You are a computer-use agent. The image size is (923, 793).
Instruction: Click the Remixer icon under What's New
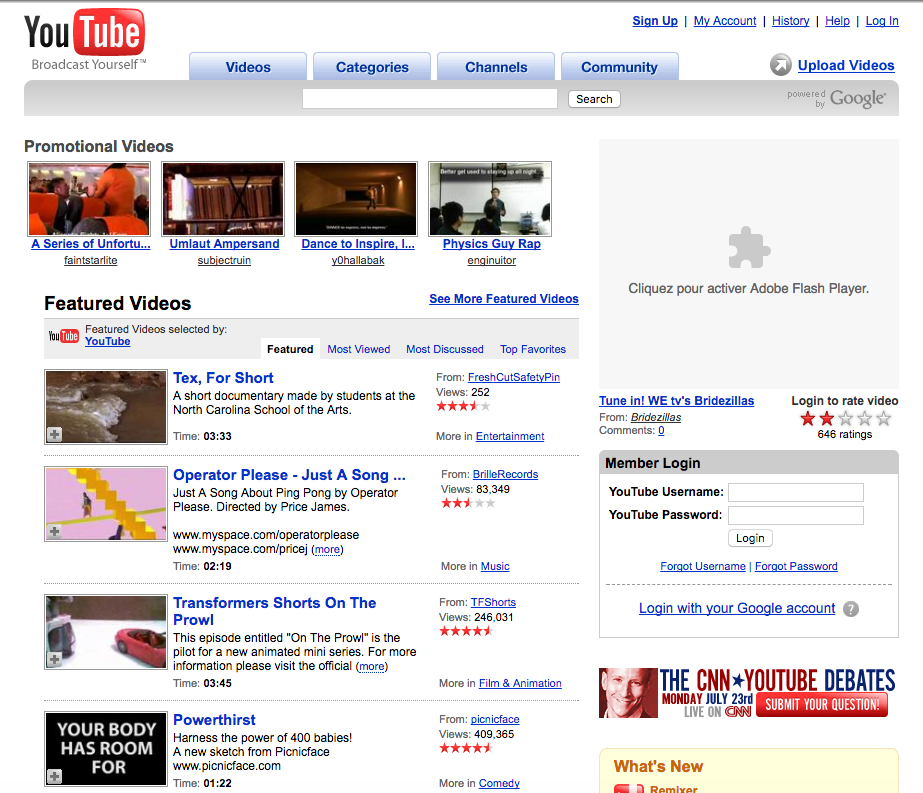point(630,787)
